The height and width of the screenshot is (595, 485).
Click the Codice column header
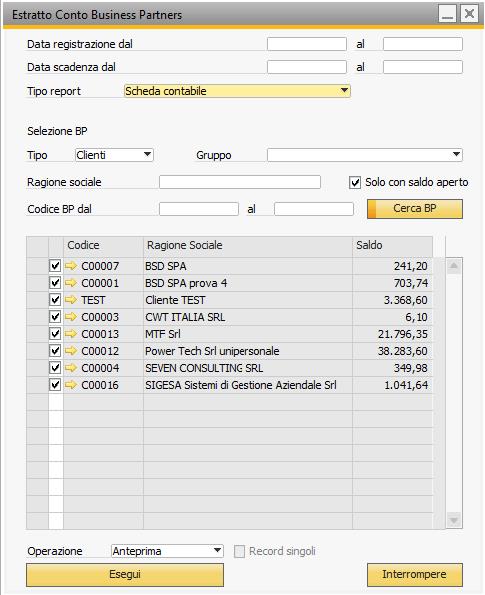(103, 246)
